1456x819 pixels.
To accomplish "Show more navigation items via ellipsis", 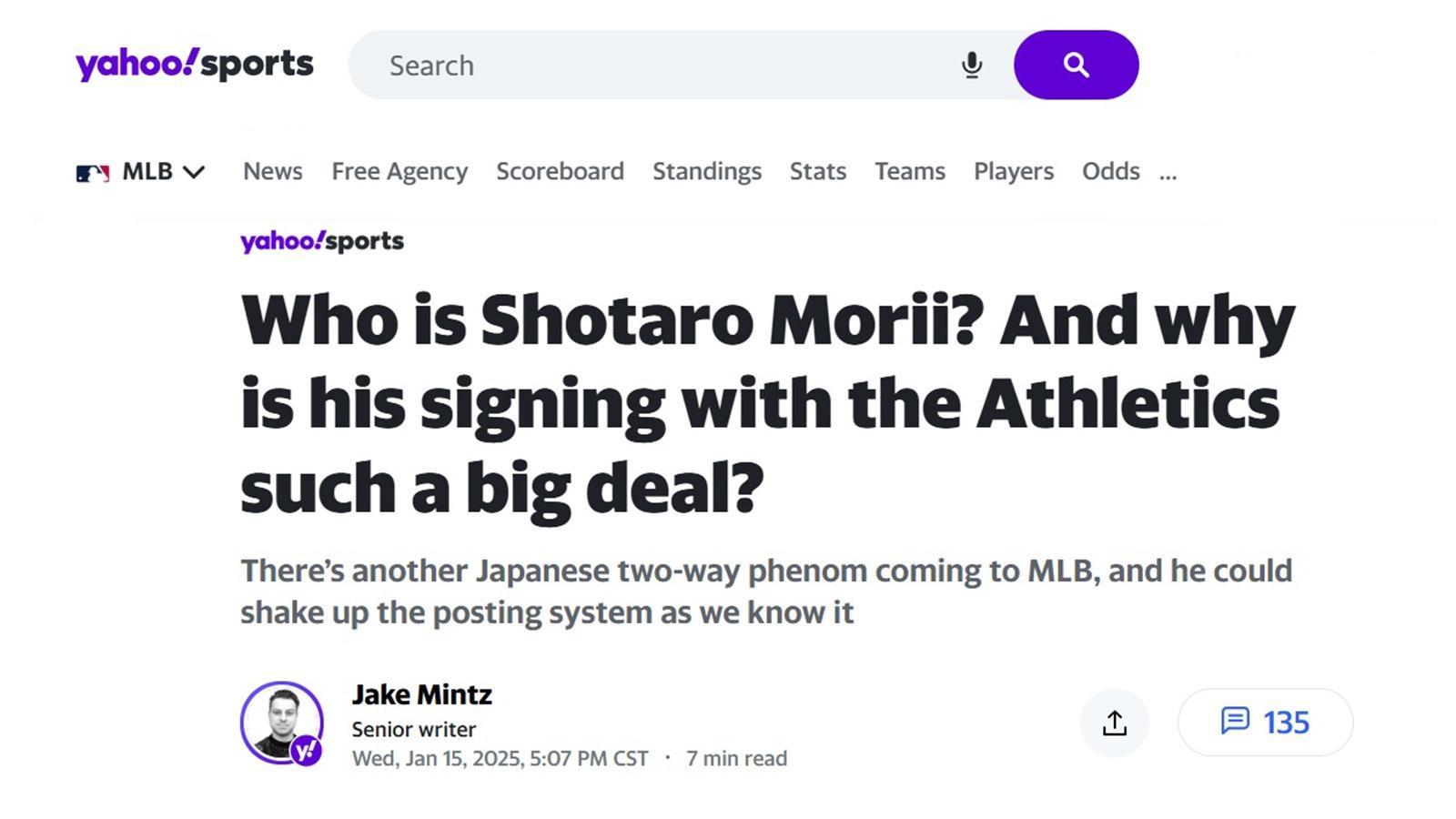I will pos(1168,173).
